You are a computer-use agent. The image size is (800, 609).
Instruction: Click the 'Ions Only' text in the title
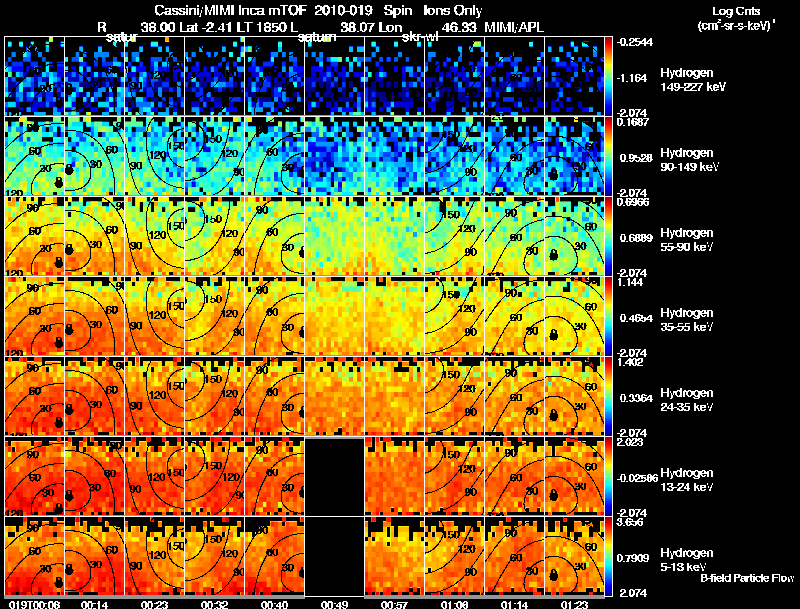(453, 10)
